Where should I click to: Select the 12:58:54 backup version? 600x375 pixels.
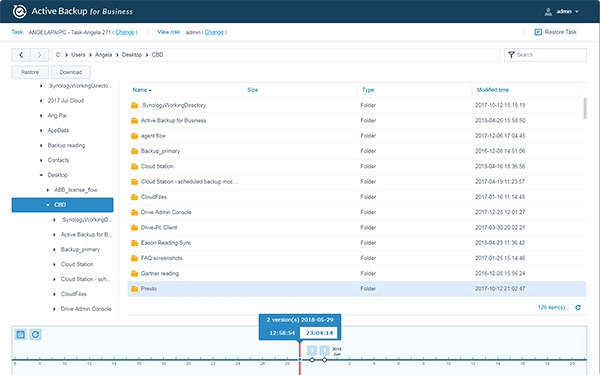(x=282, y=333)
